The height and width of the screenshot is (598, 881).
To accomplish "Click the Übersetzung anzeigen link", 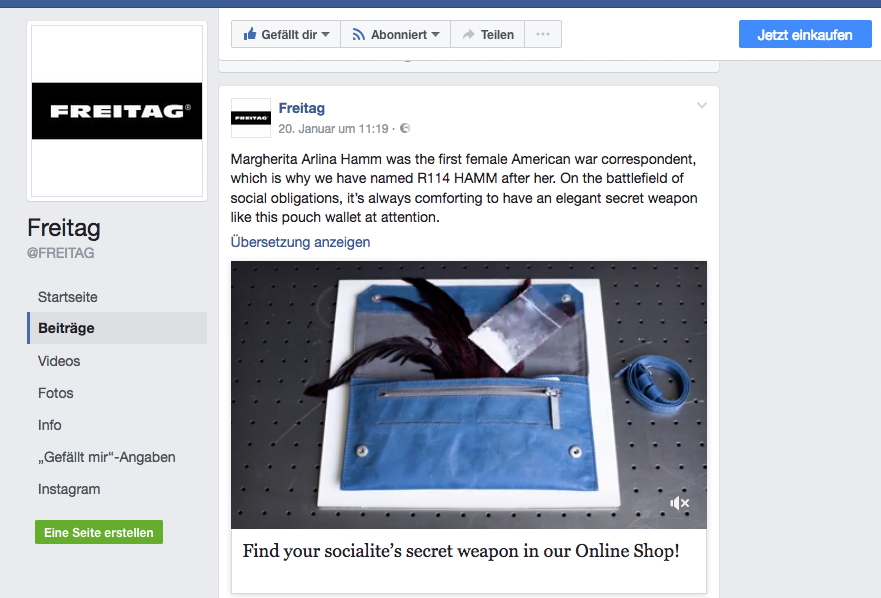I will pyautogui.click(x=300, y=242).
